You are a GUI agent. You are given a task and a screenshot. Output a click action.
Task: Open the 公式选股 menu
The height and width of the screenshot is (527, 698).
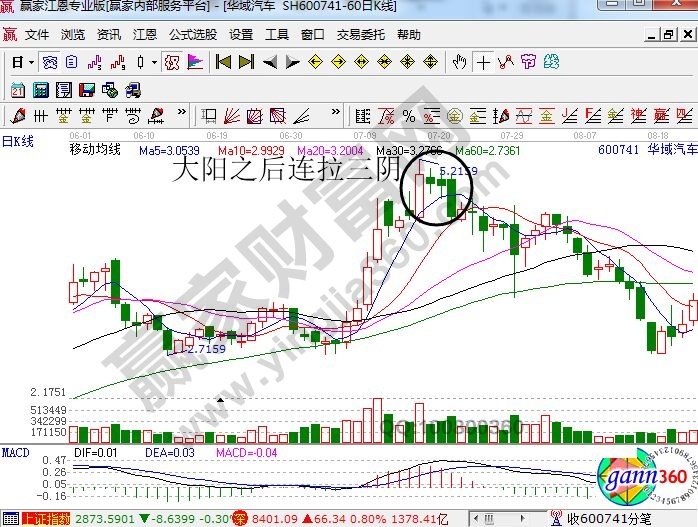pyautogui.click(x=192, y=35)
